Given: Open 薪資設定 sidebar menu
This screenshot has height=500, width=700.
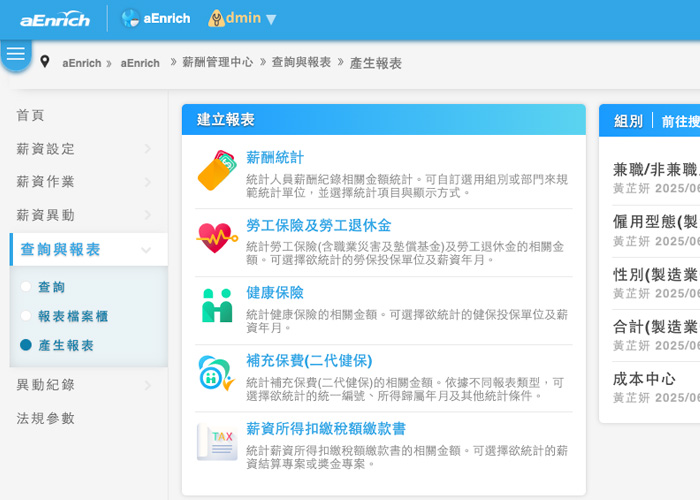Looking at the screenshot, I should [x=46, y=149].
